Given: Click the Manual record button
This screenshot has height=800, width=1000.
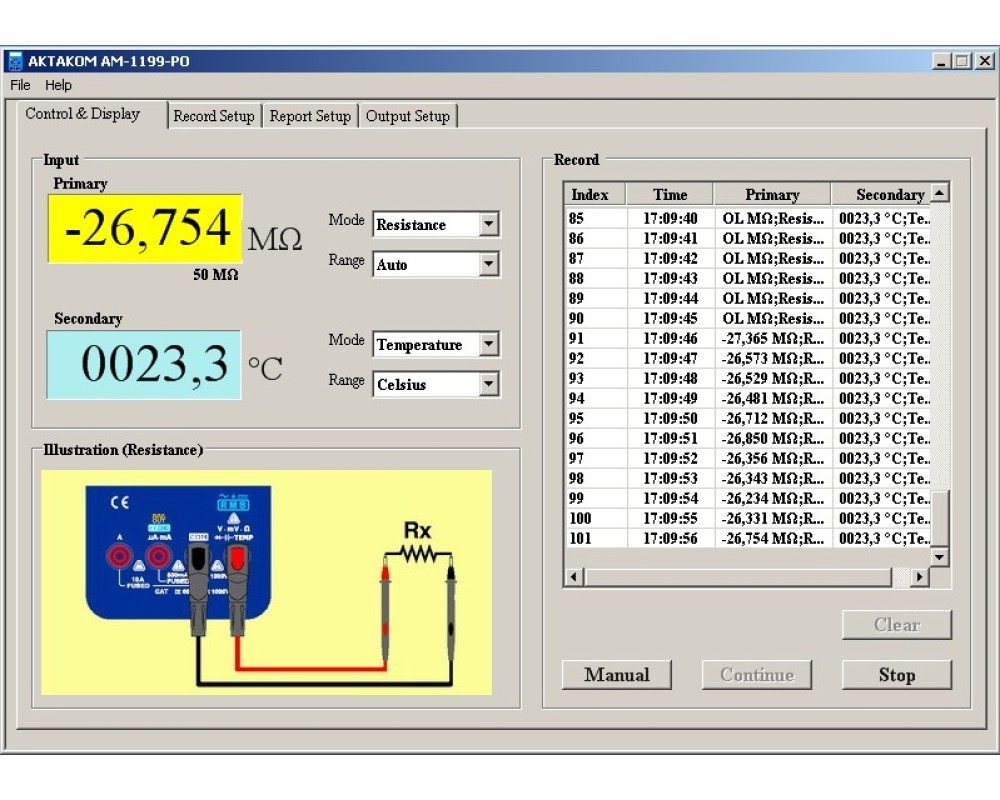Looking at the screenshot, I should pos(616,675).
